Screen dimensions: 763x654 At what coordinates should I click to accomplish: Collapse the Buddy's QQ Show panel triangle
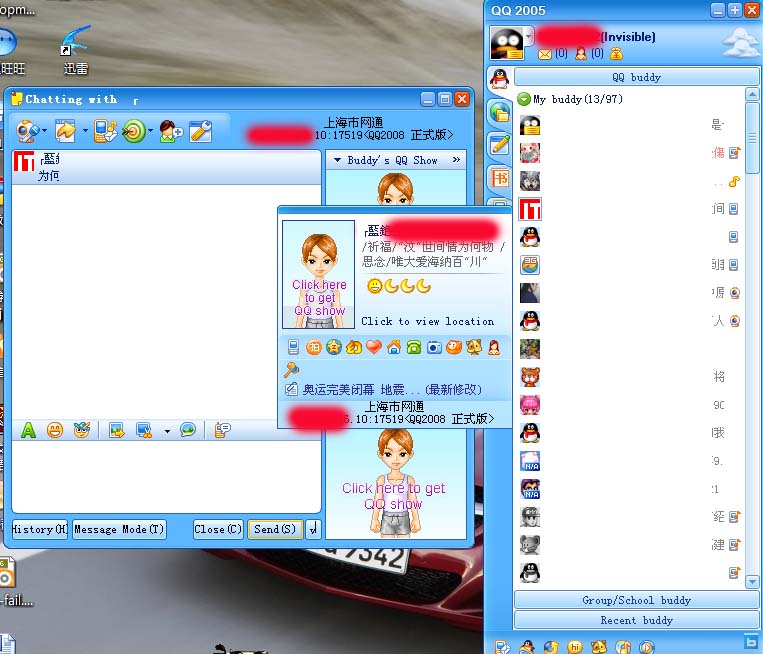click(337, 160)
